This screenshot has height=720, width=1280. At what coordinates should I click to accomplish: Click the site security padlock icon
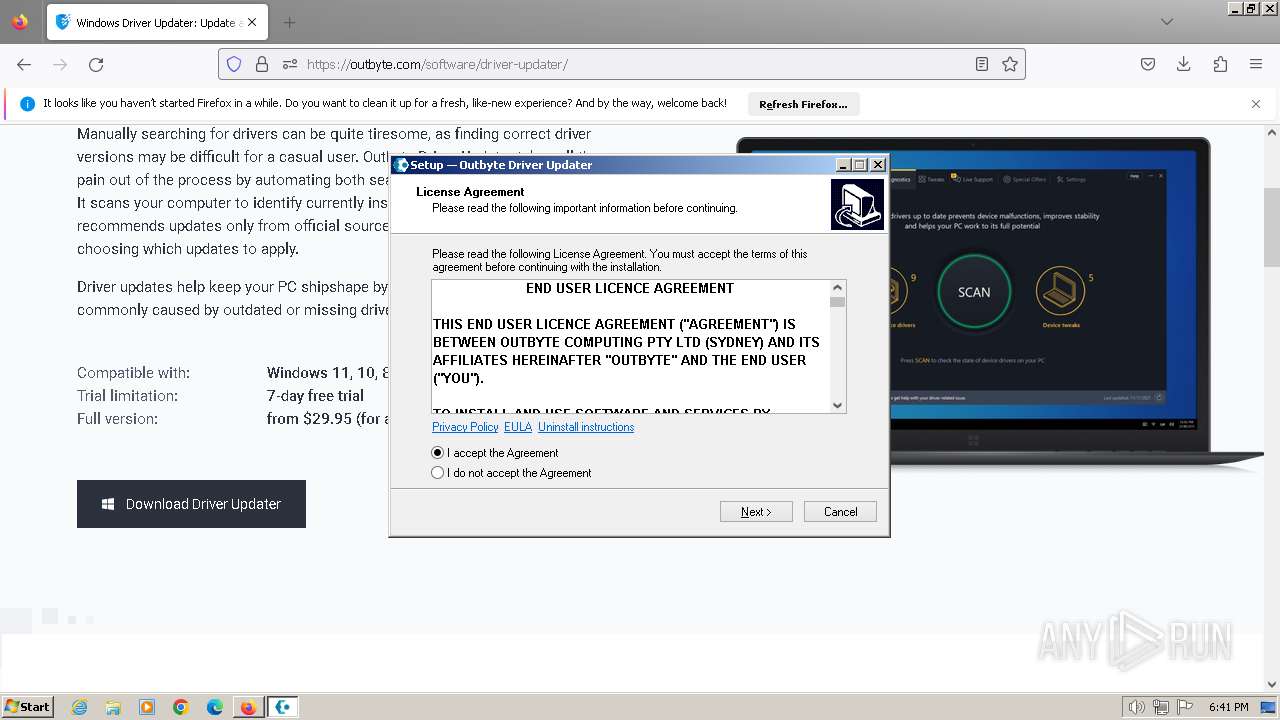point(262,64)
